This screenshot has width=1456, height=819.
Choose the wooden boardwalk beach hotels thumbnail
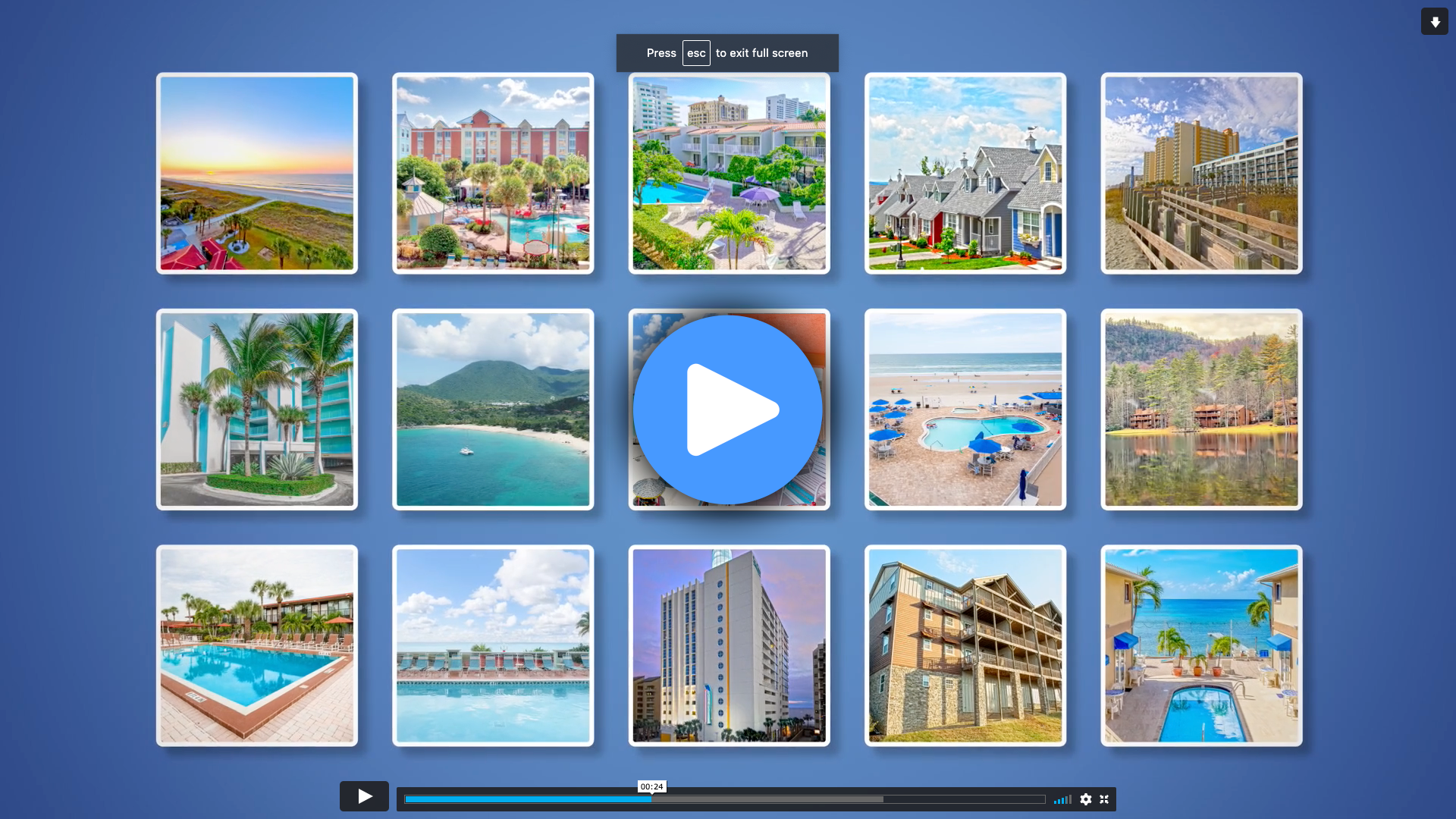[1201, 173]
